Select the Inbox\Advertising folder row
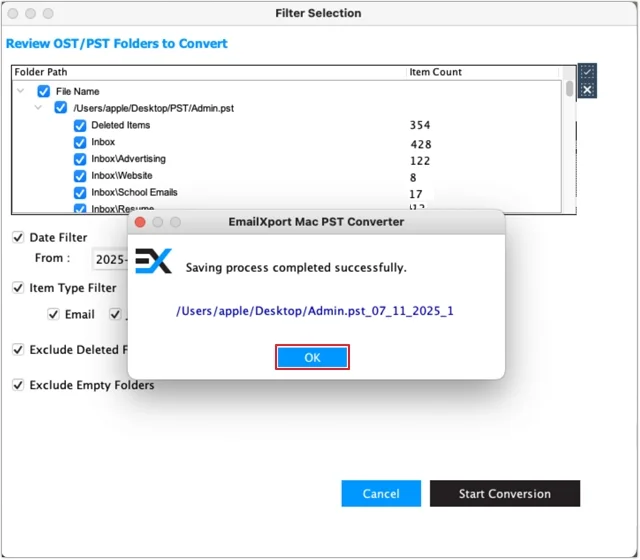Screen dimensions: 640x560 tap(286, 159)
